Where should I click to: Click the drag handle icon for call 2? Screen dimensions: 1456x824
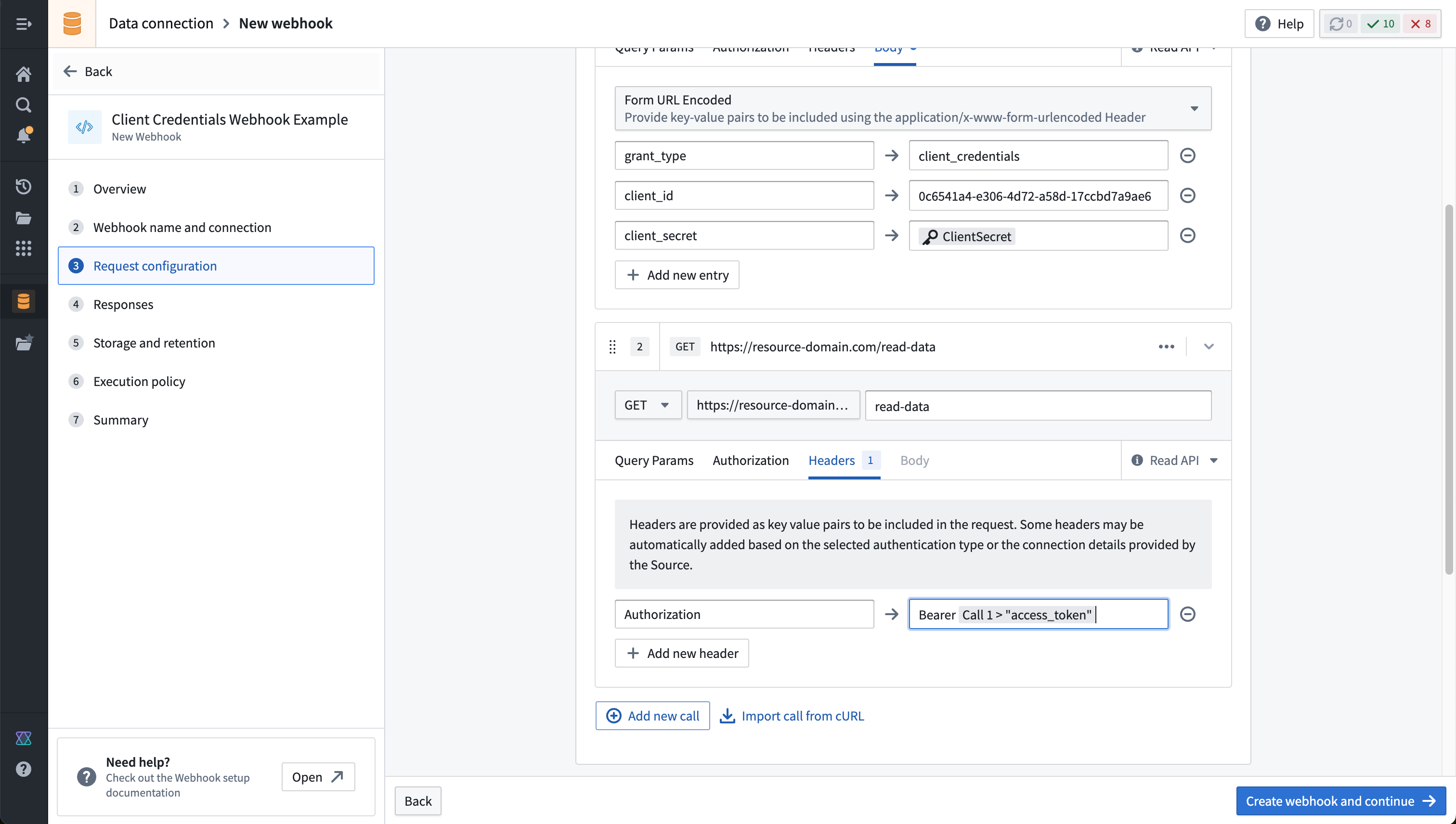612,347
